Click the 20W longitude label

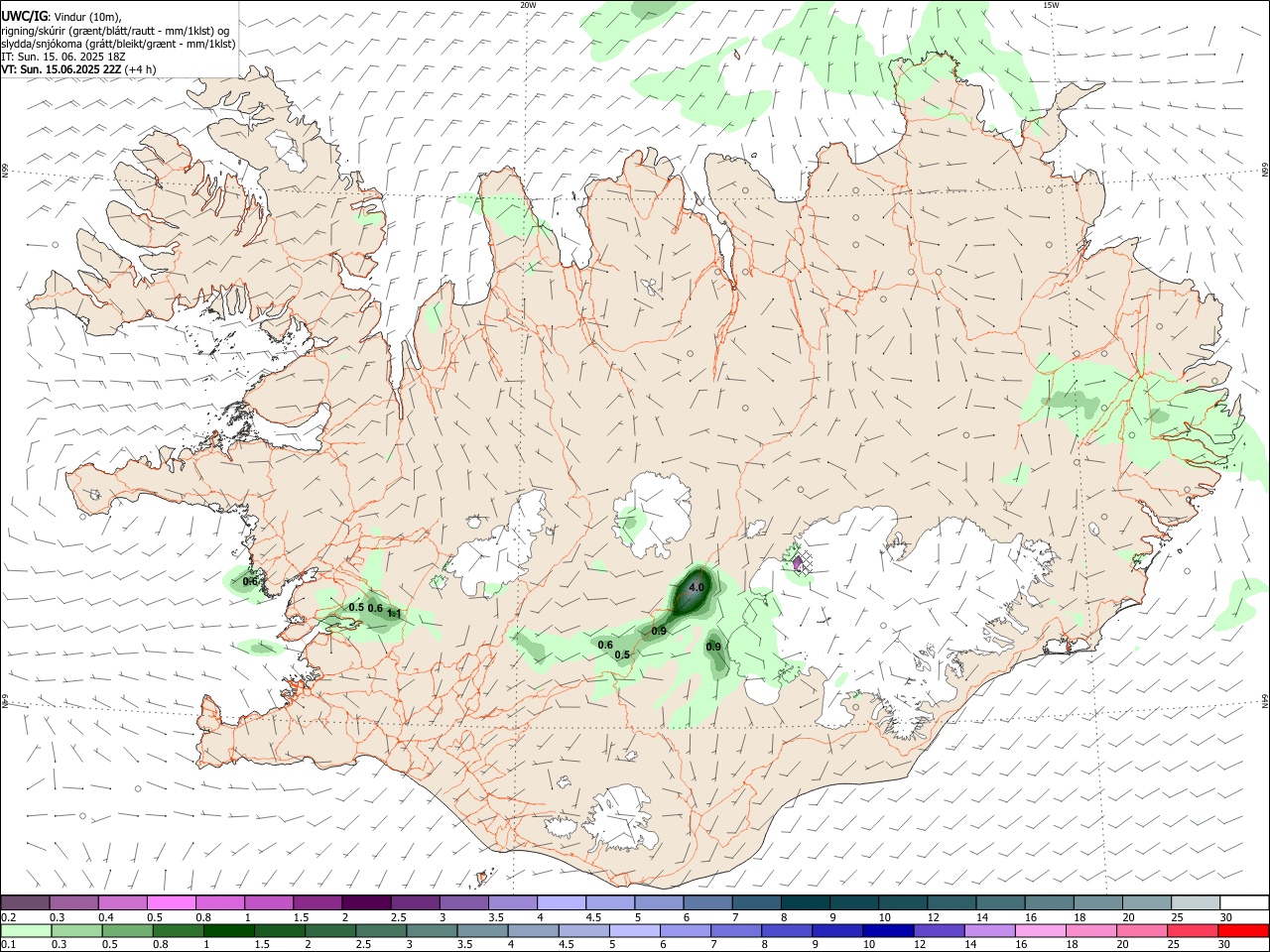coord(527,5)
